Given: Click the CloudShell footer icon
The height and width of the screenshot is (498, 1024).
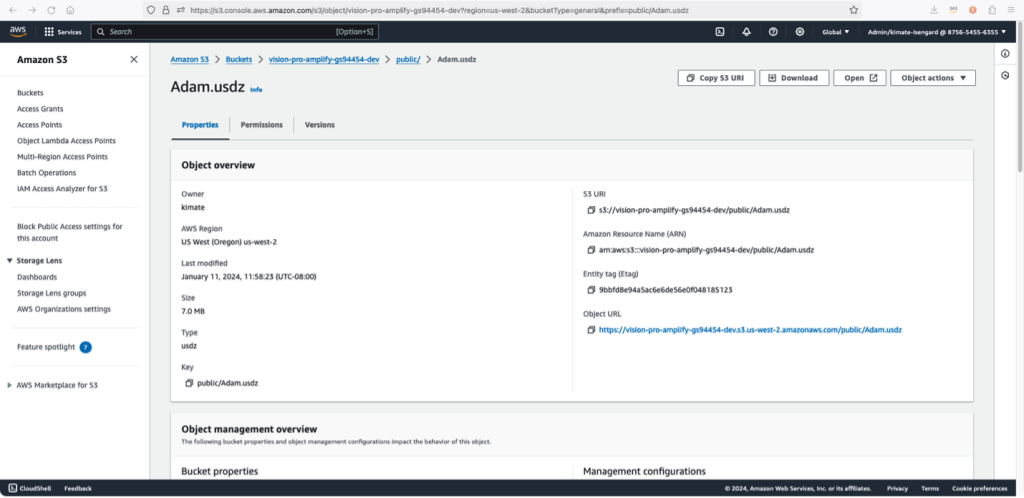Looking at the screenshot, I should tap(13, 488).
